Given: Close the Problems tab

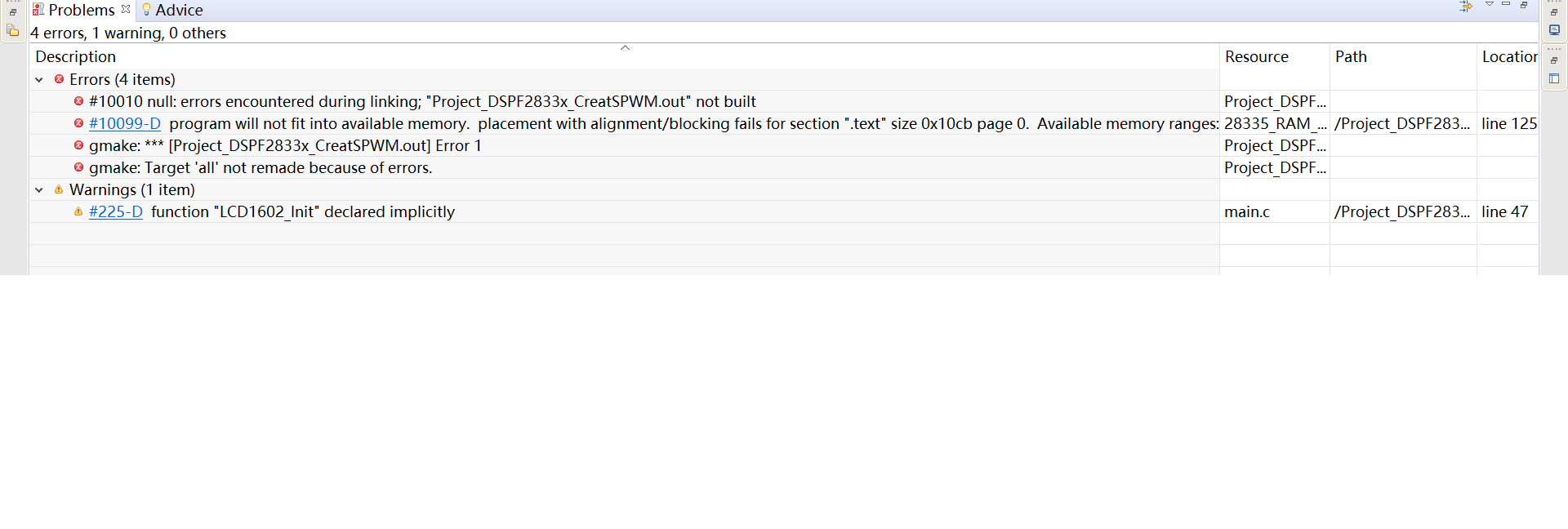Looking at the screenshot, I should [x=126, y=10].
